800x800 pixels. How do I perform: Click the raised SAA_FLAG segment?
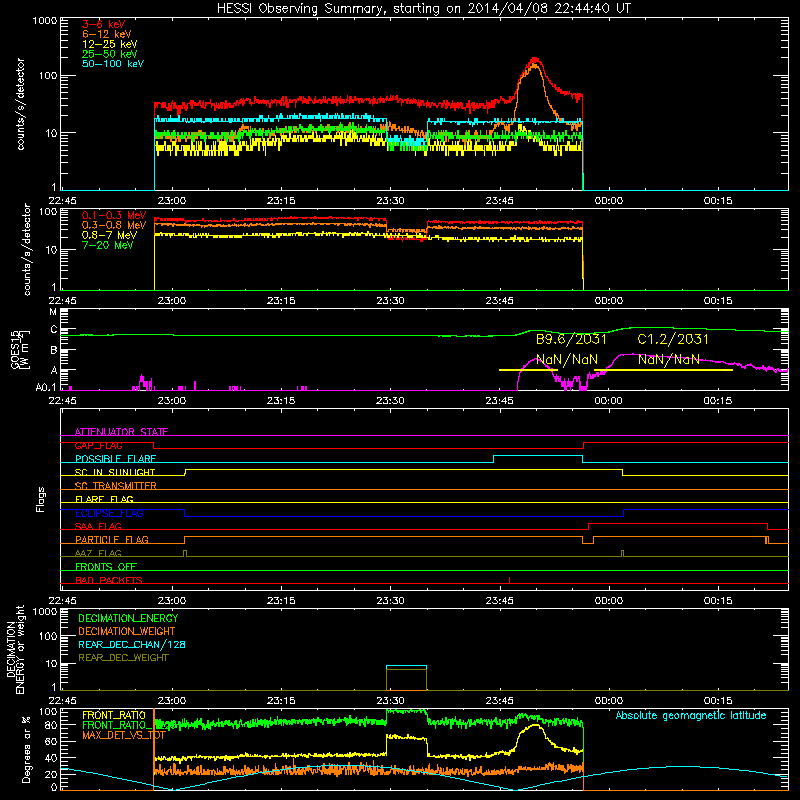(678, 524)
